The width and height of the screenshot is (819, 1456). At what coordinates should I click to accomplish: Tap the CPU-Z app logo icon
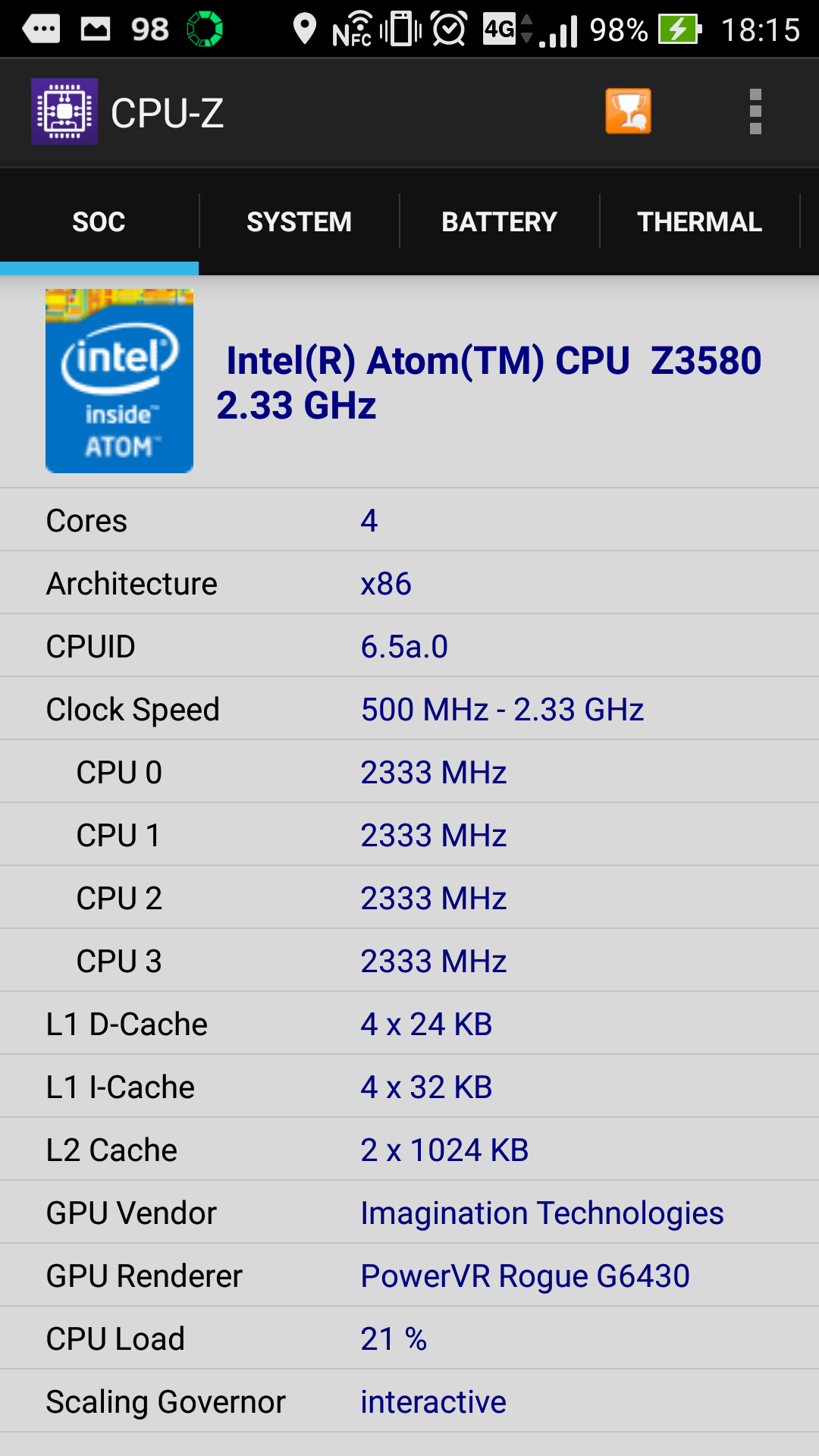click(64, 111)
